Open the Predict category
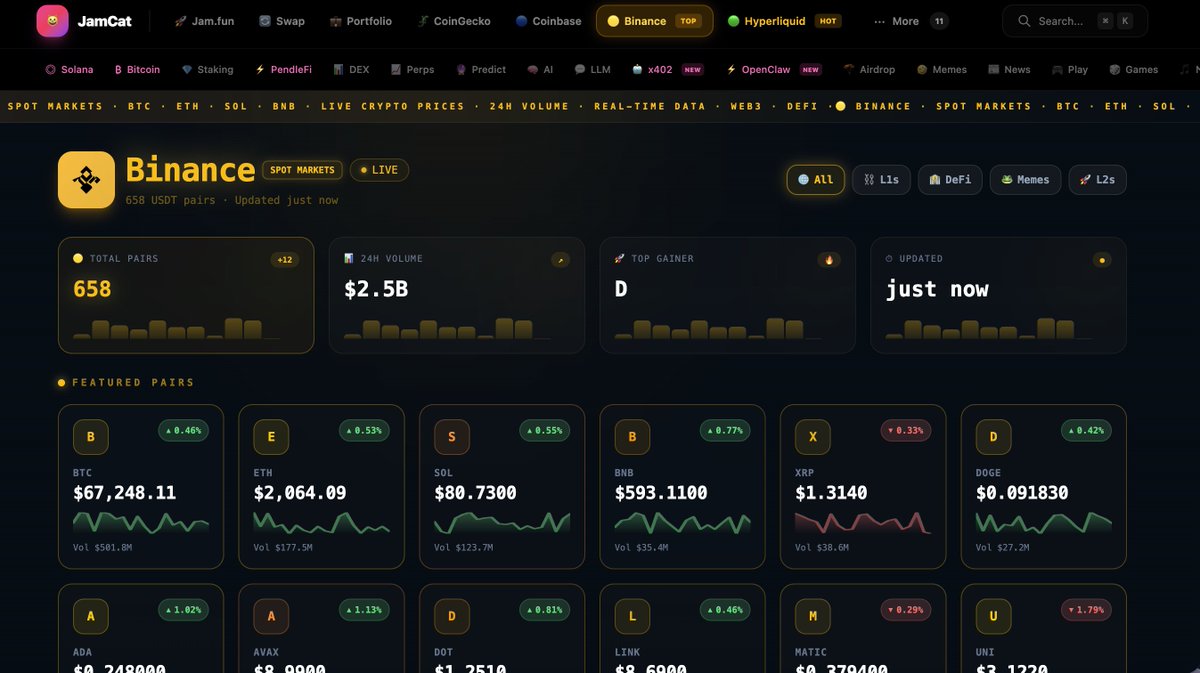This screenshot has width=1200, height=673. click(x=481, y=70)
